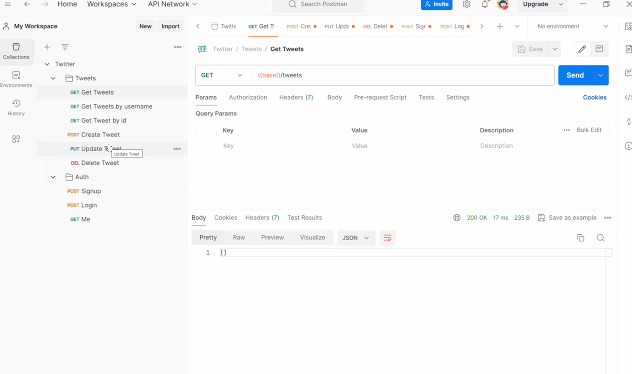Open the Upgrade dropdown arrow

561,4
